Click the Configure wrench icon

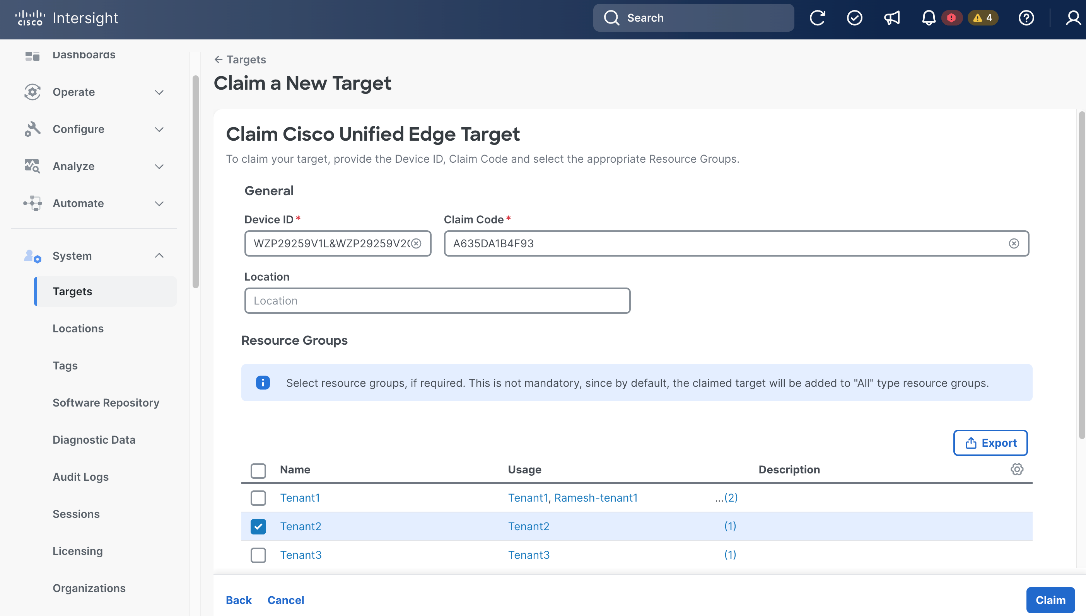(x=32, y=129)
